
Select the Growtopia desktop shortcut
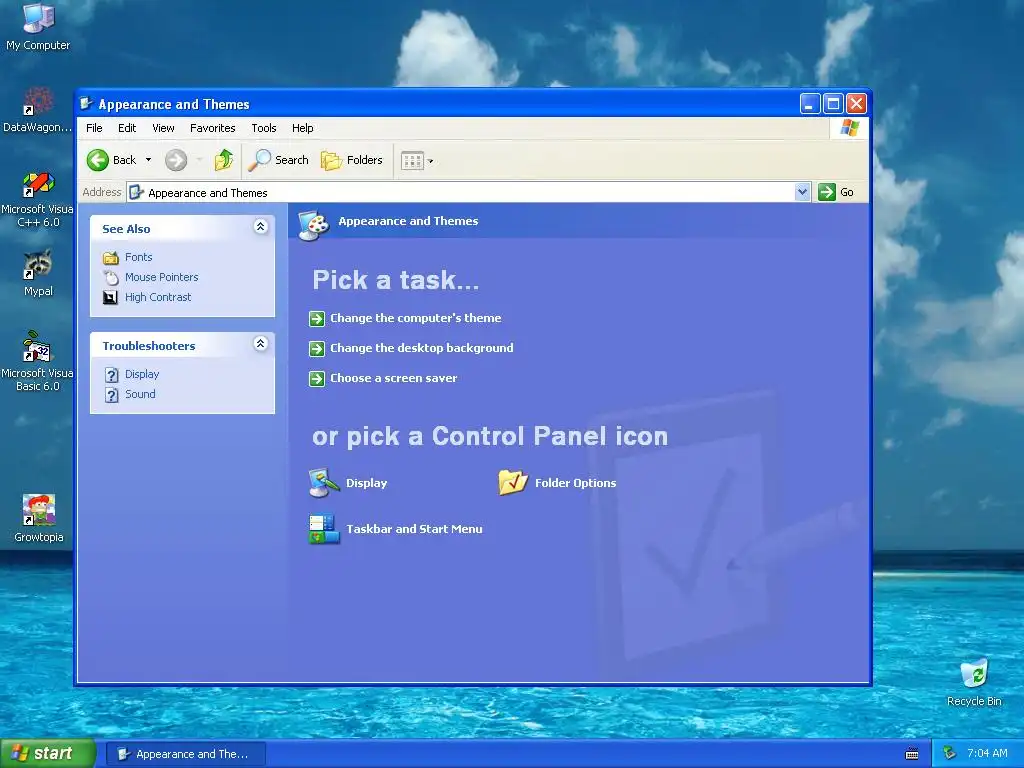[x=39, y=519]
